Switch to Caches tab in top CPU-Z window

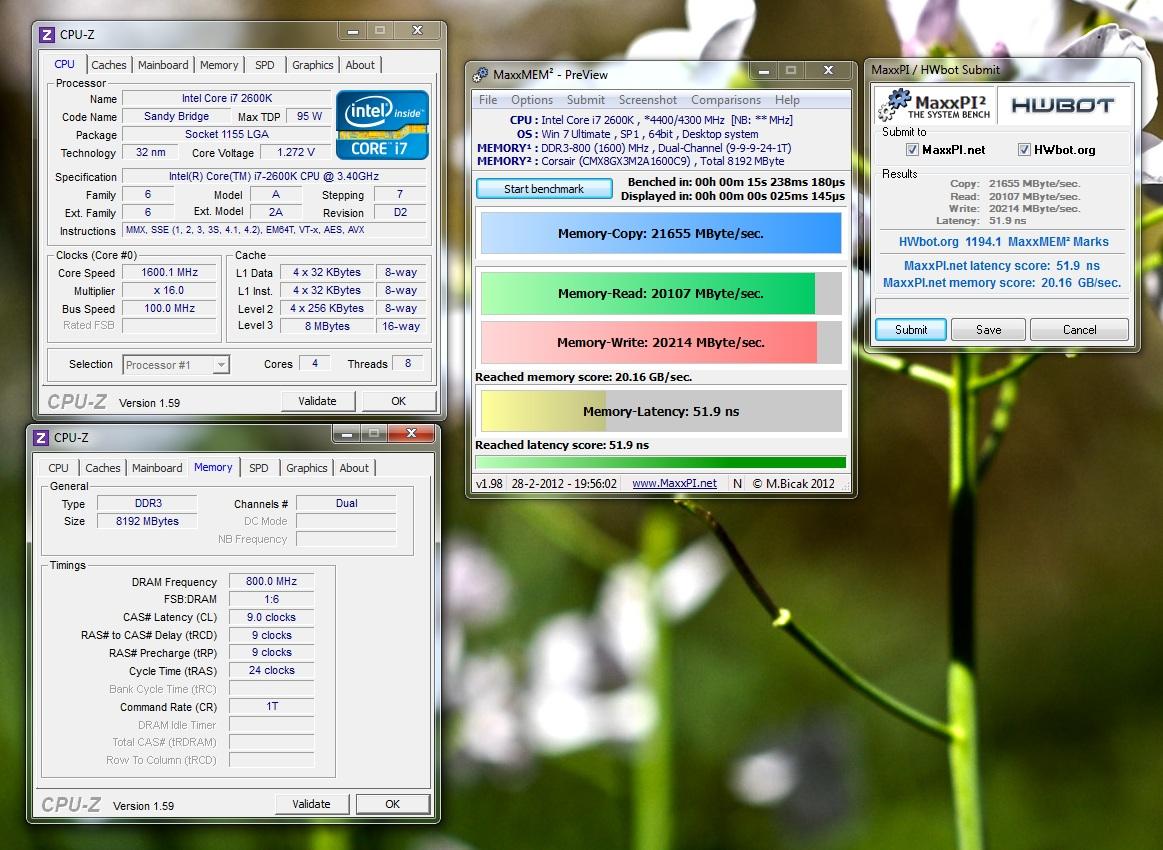[108, 65]
